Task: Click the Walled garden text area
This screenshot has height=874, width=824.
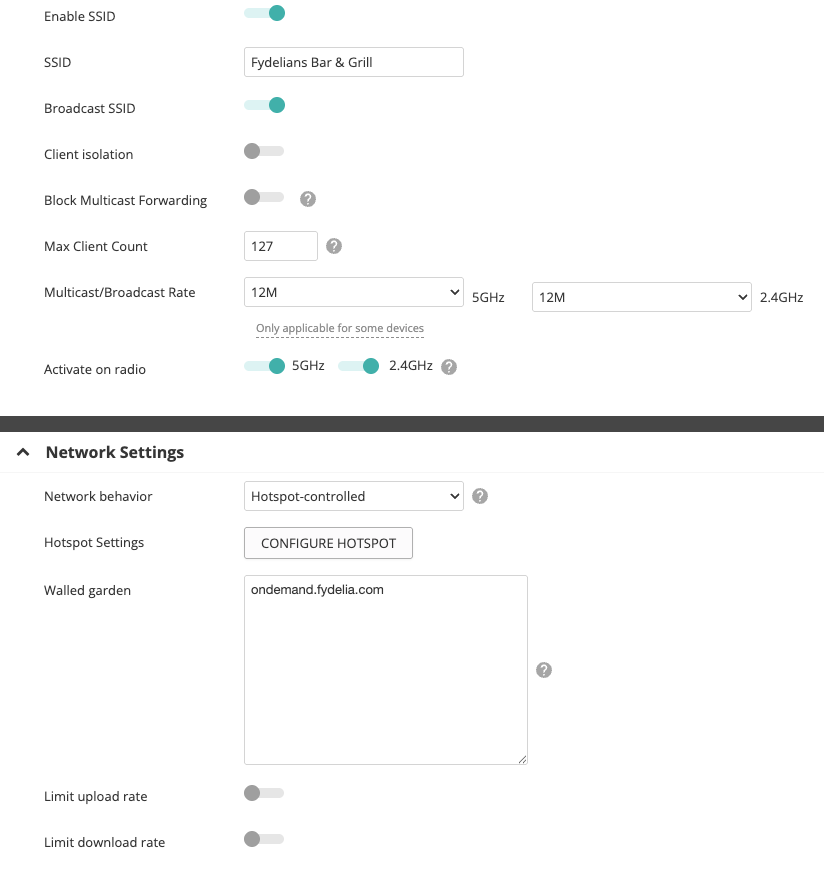Action: (385, 670)
